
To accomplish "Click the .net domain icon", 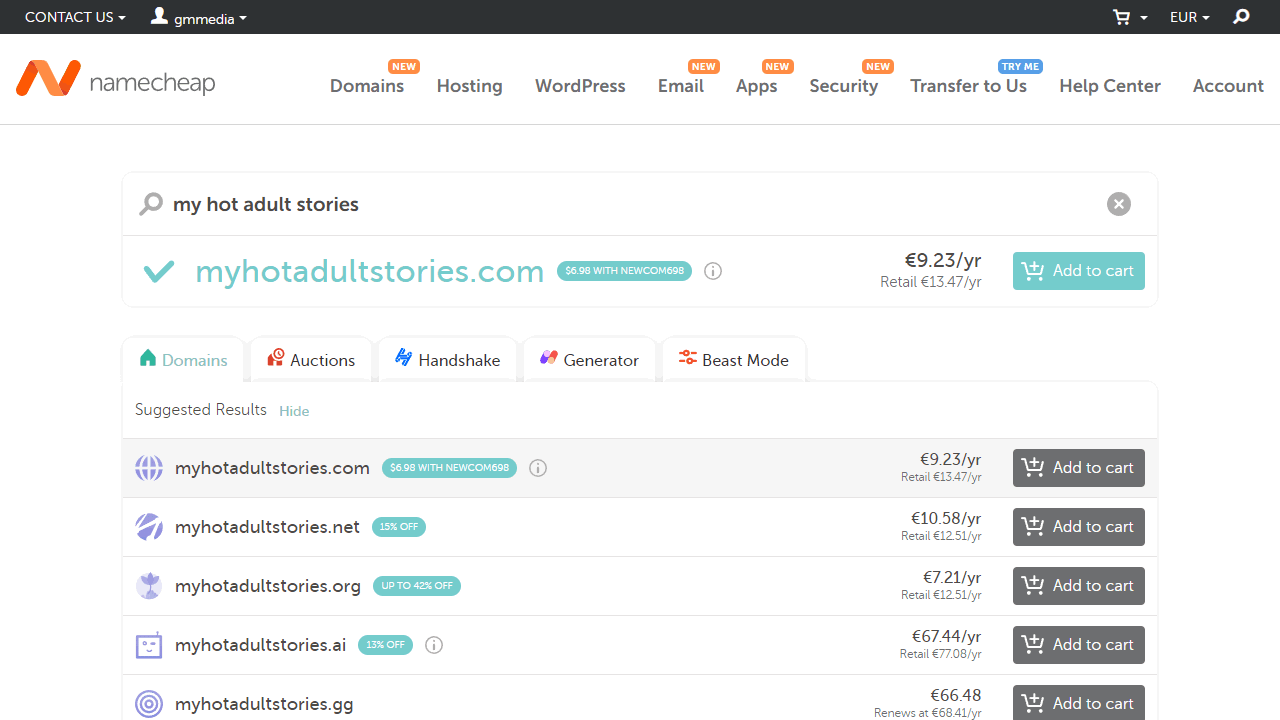I will click(149, 527).
